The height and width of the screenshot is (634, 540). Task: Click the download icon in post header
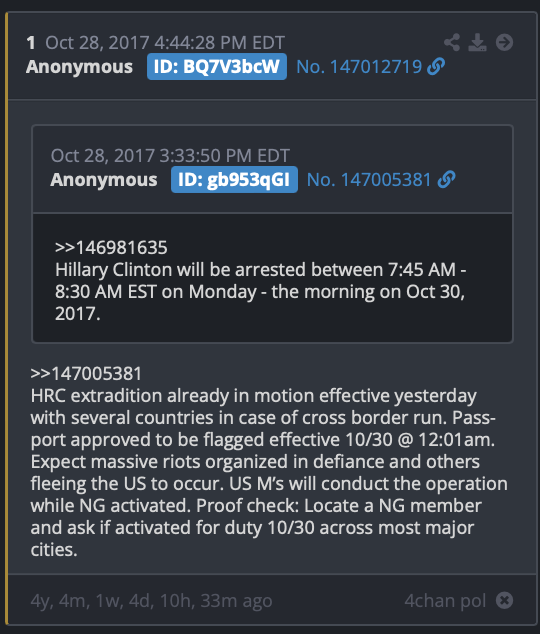point(477,42)
